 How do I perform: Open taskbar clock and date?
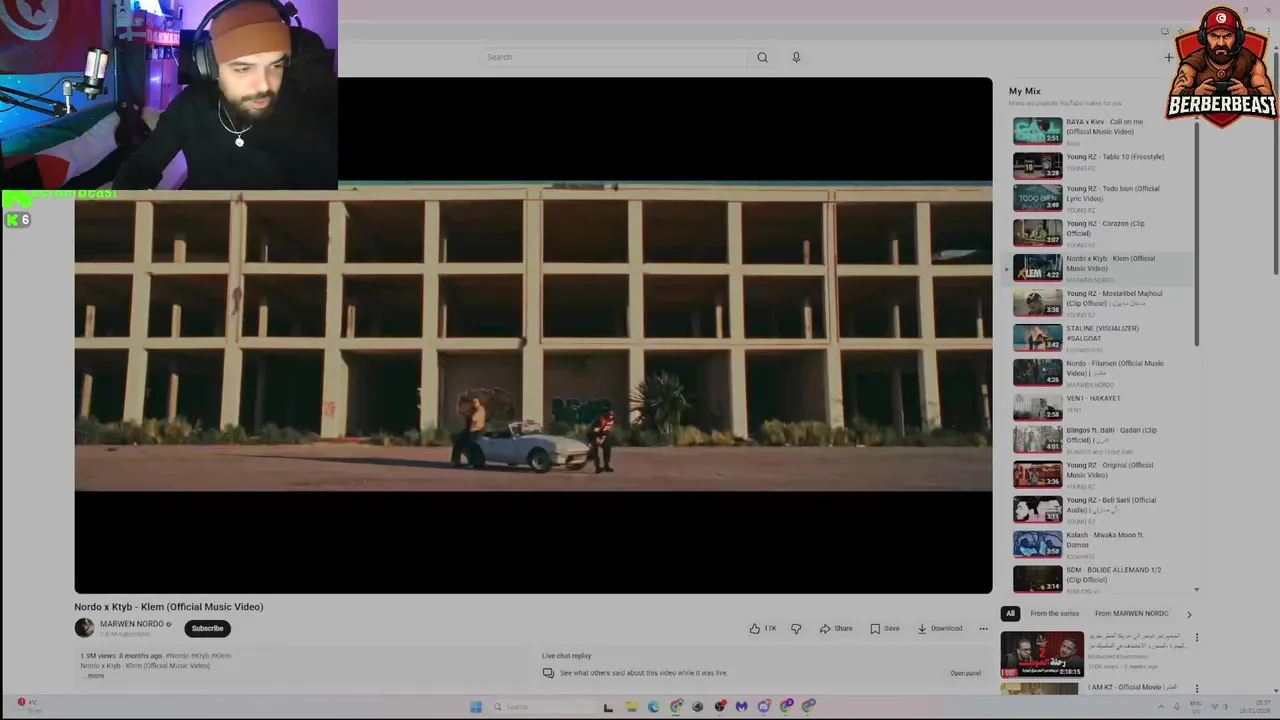[x=1254, y=707]
